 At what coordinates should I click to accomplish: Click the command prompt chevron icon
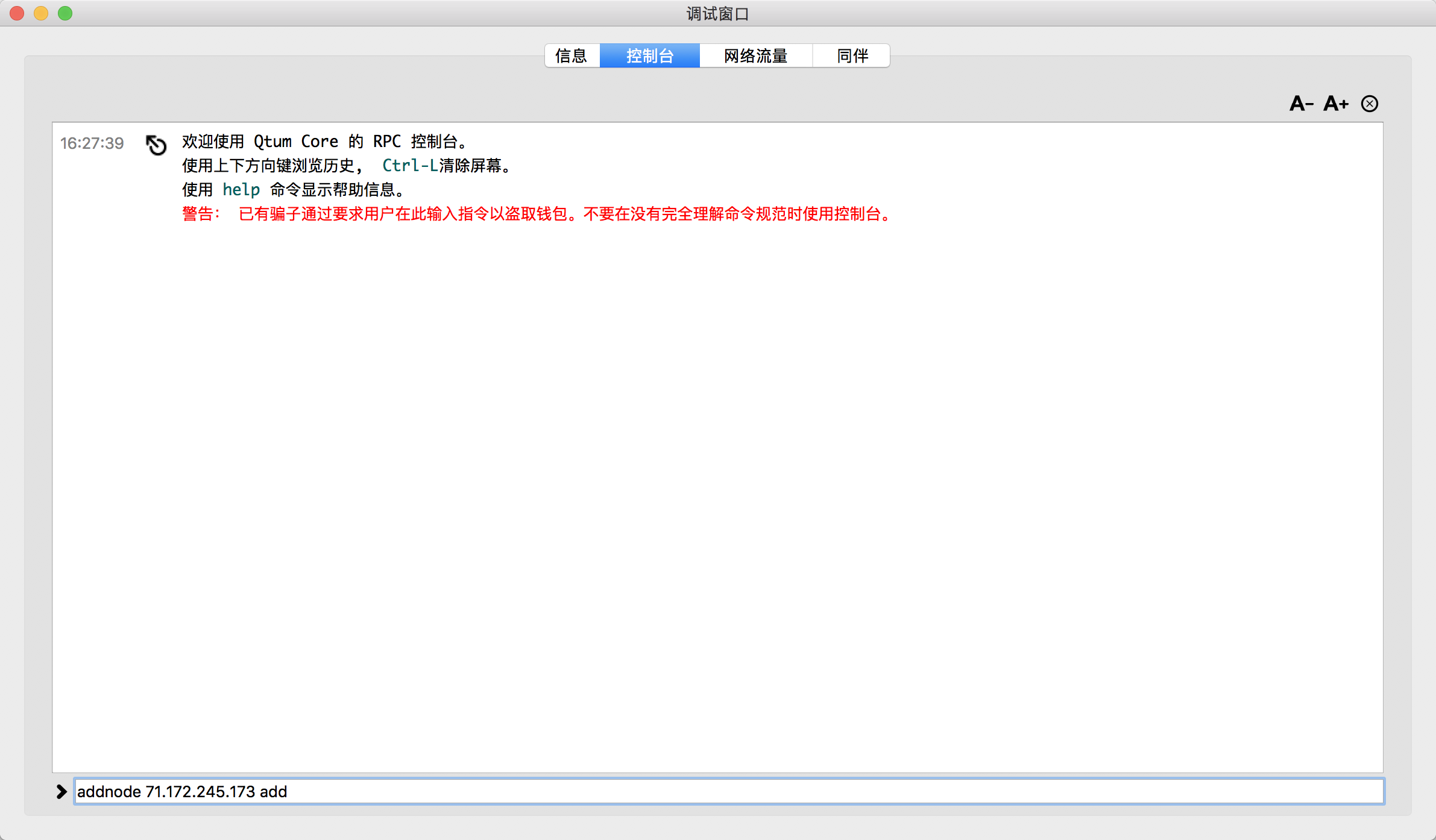[x=61, y=791]
